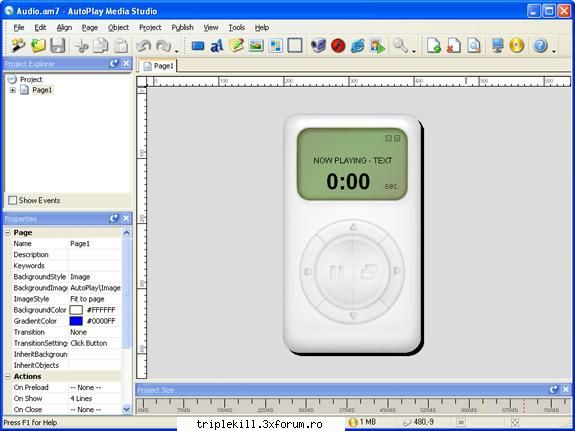Collapse the Actions properties section
Viewport: 575px width, 431px height.
pos(8,376)
